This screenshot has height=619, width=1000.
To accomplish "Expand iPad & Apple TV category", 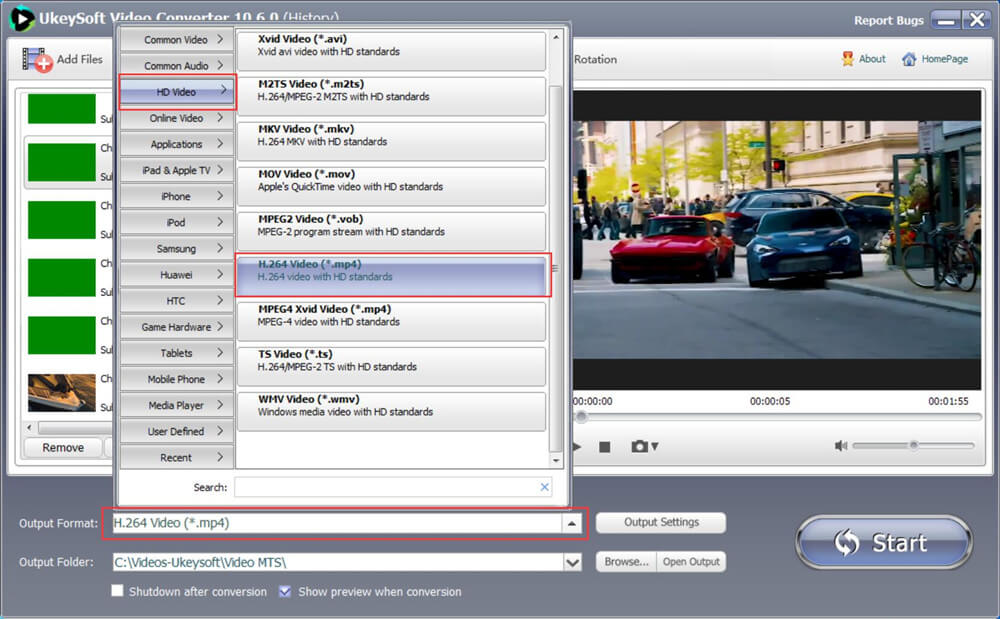I will (x=176, y=170).
